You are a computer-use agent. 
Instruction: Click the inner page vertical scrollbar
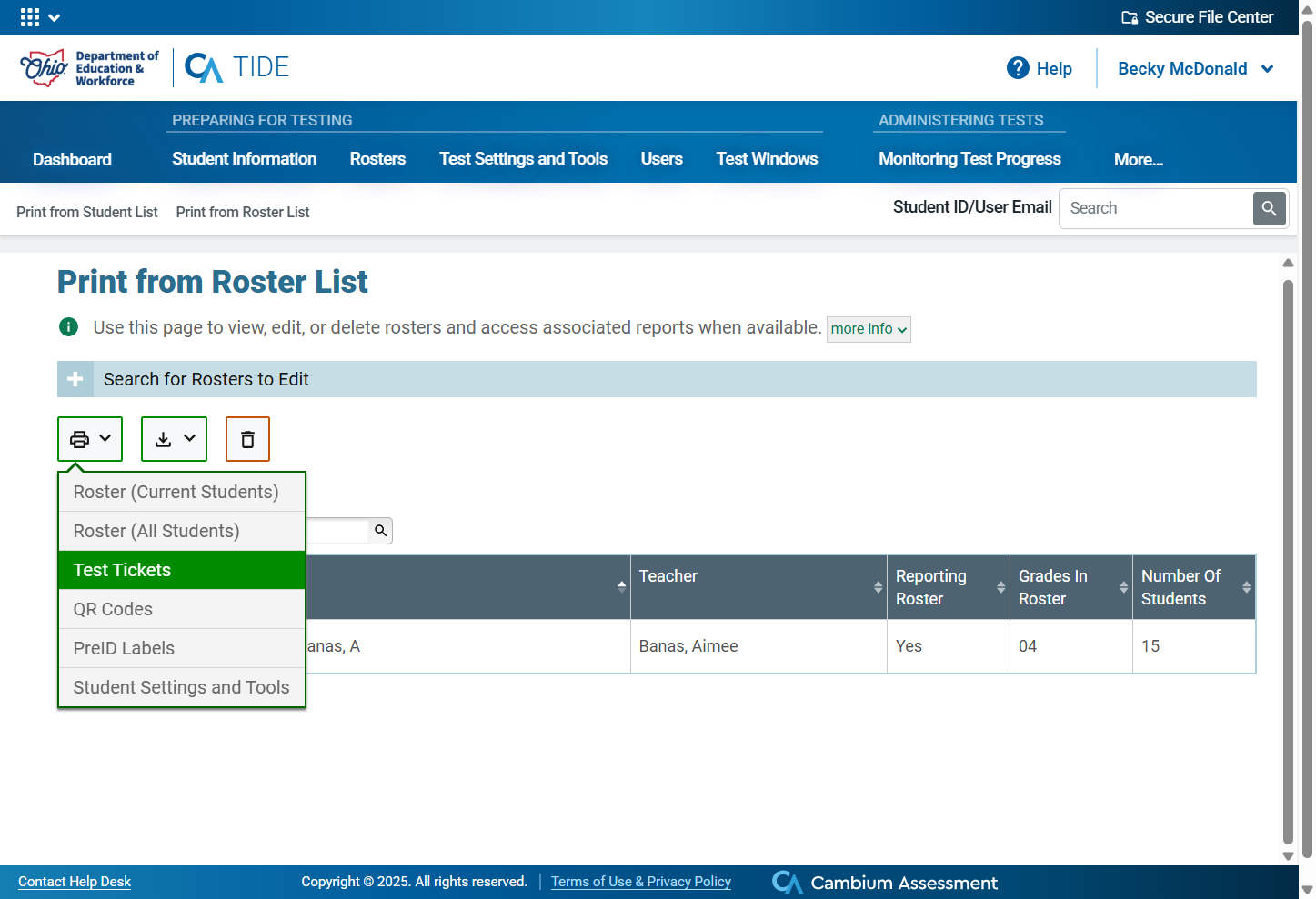pyautogui.click(x=1288, y=562)
